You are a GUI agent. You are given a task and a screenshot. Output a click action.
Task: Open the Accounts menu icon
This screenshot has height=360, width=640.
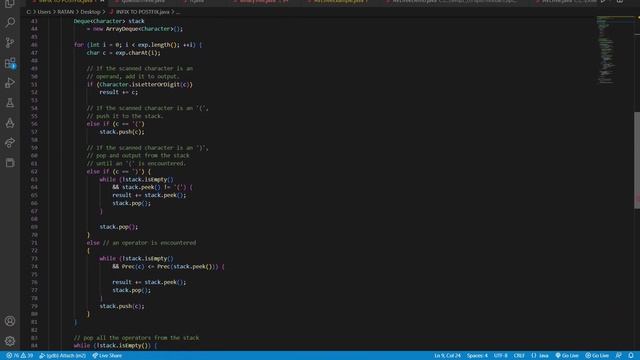(10, 321)
